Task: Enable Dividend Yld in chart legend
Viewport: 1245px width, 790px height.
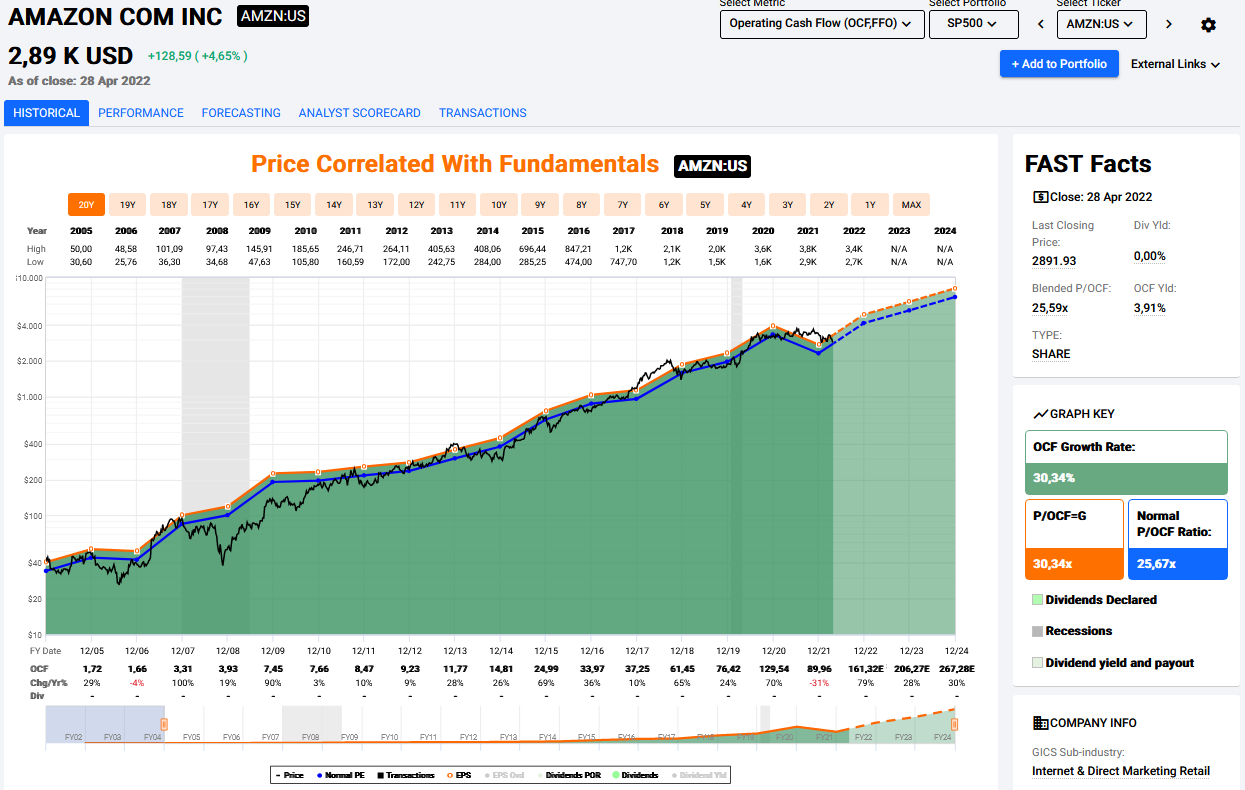Action: point(698,775)
